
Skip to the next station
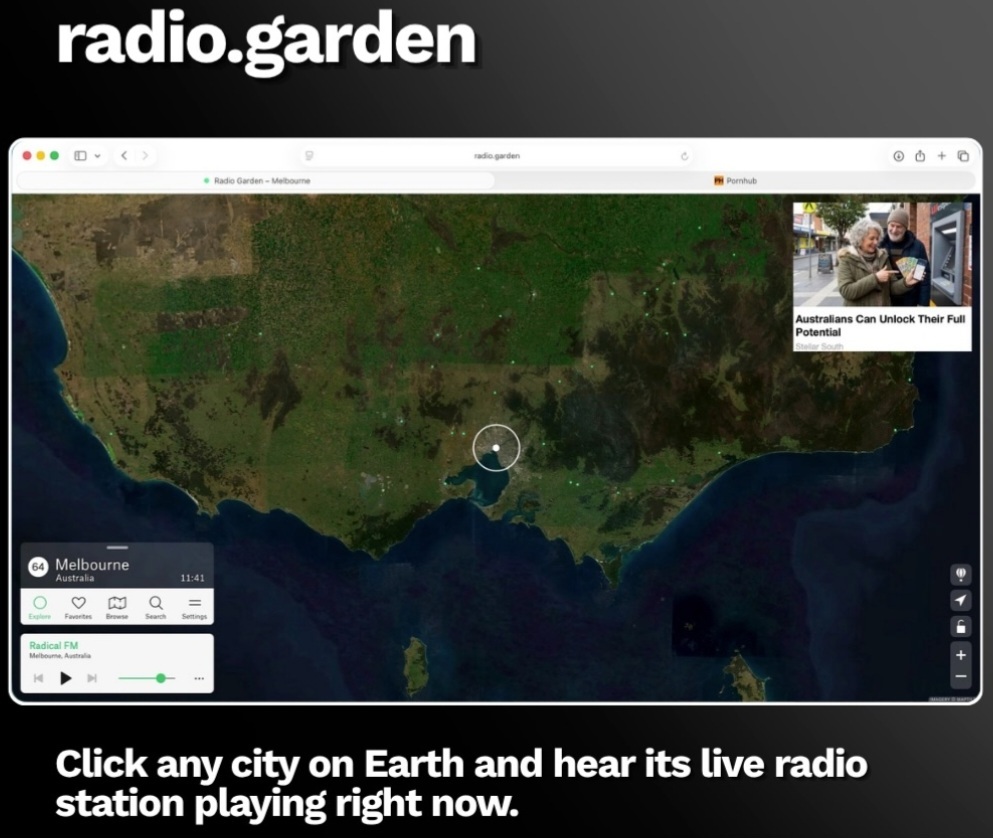[92, 678]
